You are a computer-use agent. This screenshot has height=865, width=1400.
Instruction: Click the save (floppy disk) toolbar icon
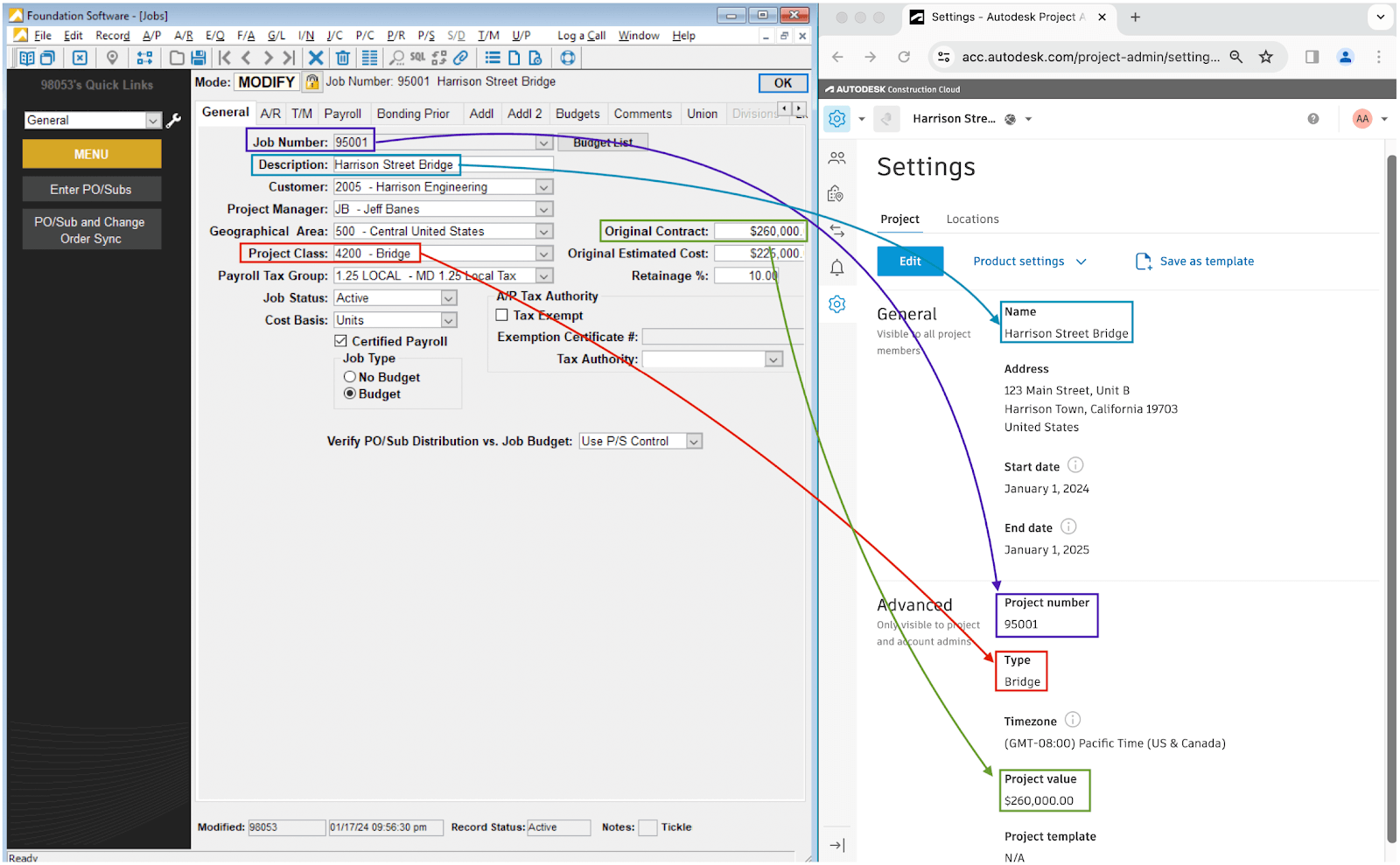[199, 58]
